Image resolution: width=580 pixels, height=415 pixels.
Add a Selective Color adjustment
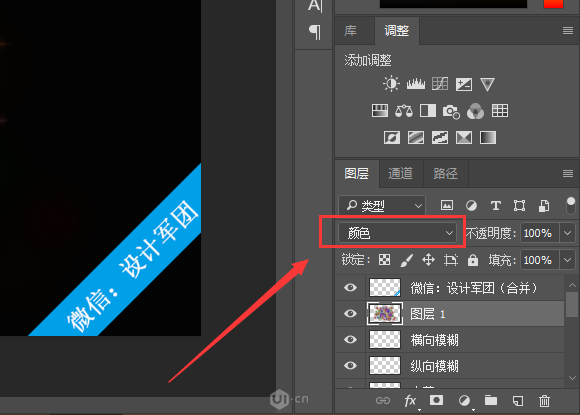pyautogui.click(x=464, y=138)
